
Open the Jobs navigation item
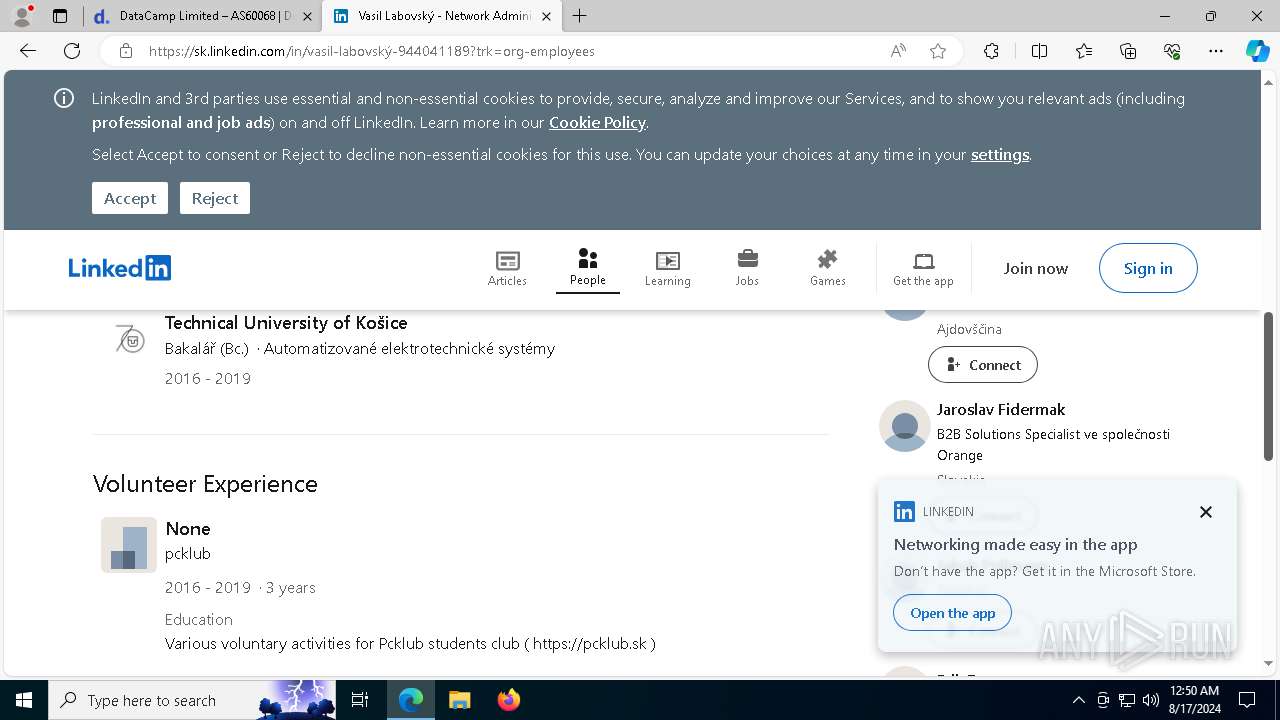[747, 268]
